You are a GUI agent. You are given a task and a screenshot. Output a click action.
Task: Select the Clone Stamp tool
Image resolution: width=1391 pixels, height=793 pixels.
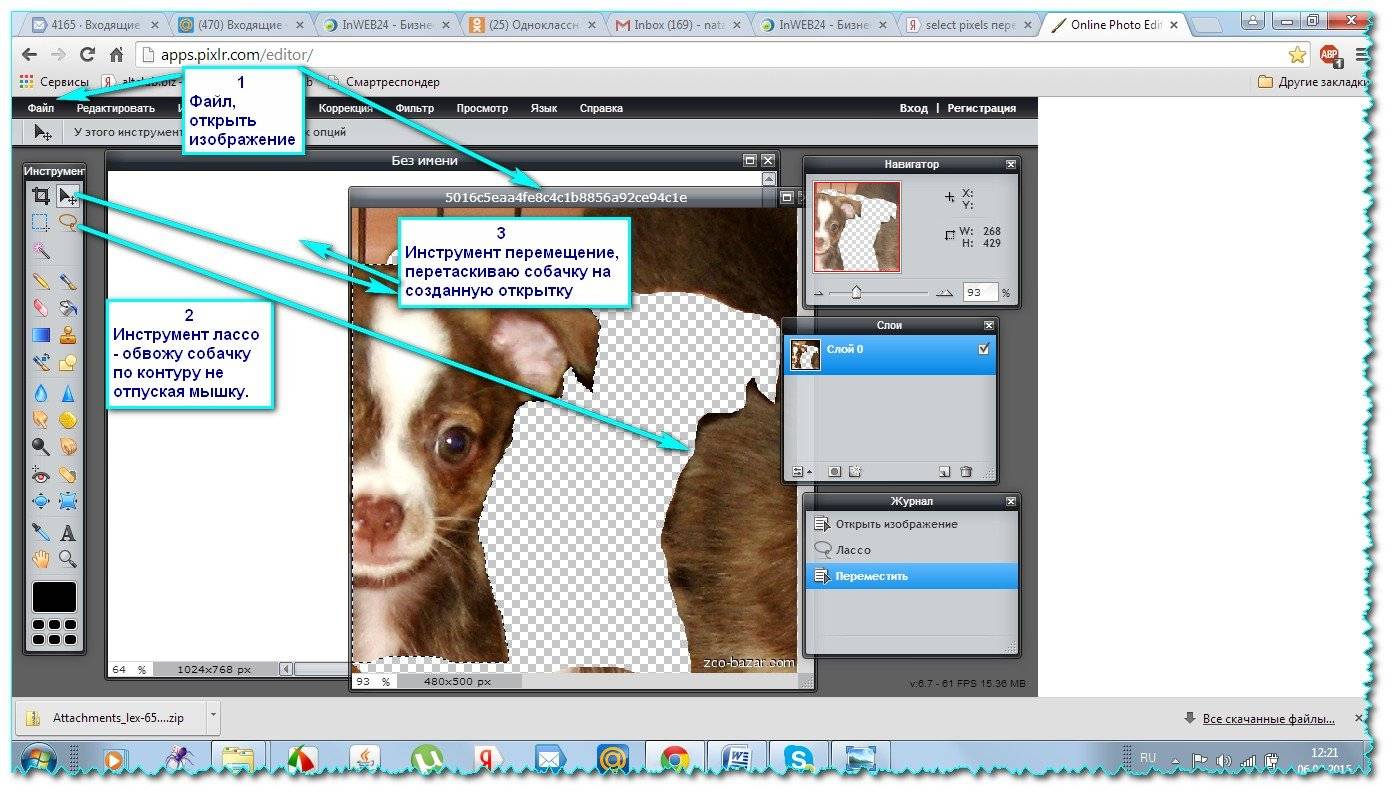pos(67,335)
